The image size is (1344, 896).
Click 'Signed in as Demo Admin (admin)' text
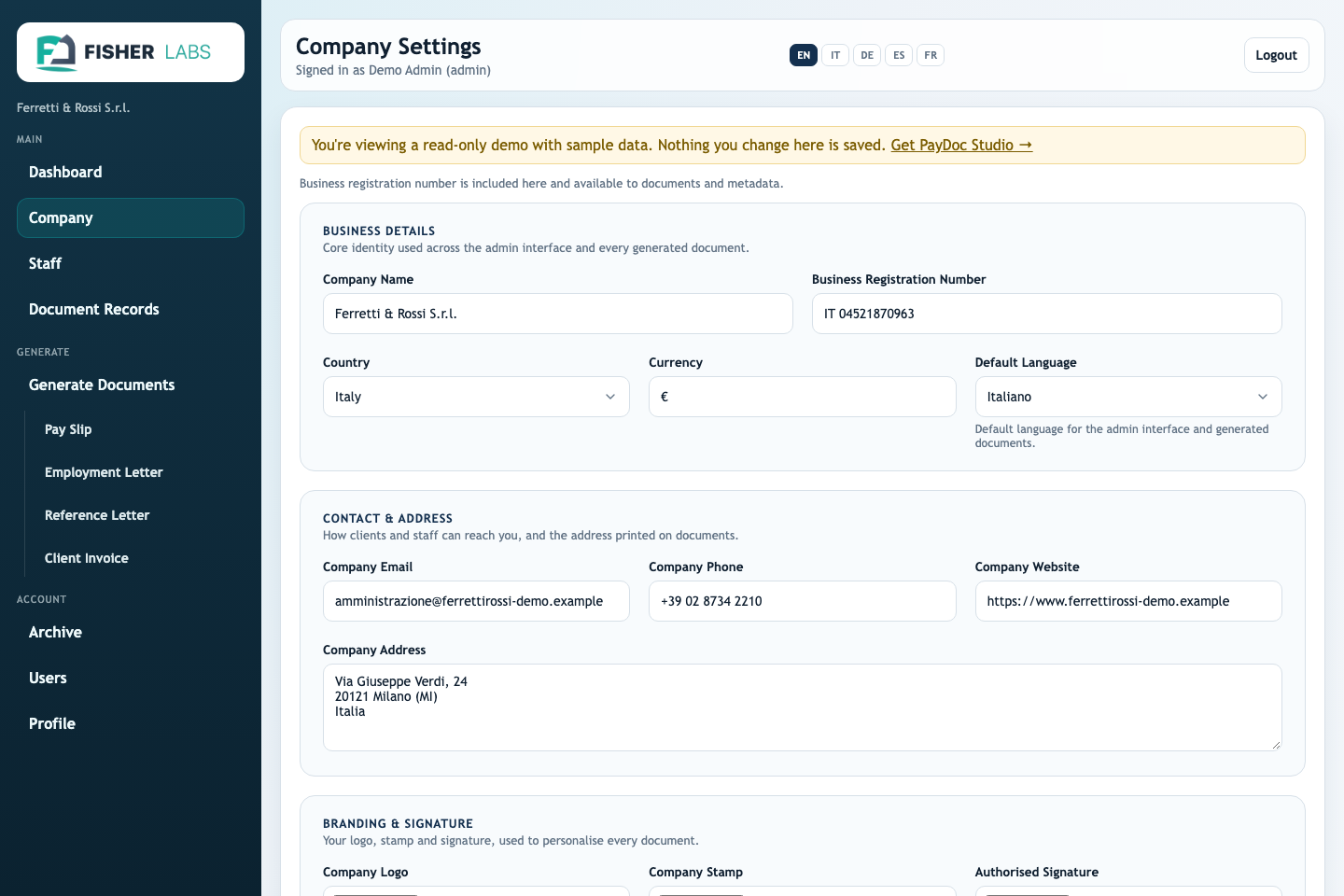pyautogui.click(x=393, y=70)
